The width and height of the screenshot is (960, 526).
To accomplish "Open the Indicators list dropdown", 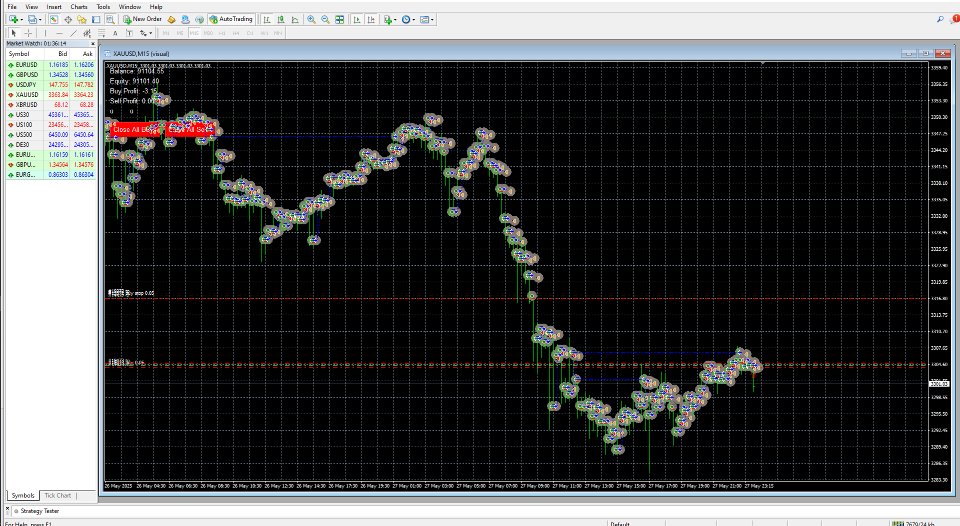I will pyautogui.click(x=395, y=20).
